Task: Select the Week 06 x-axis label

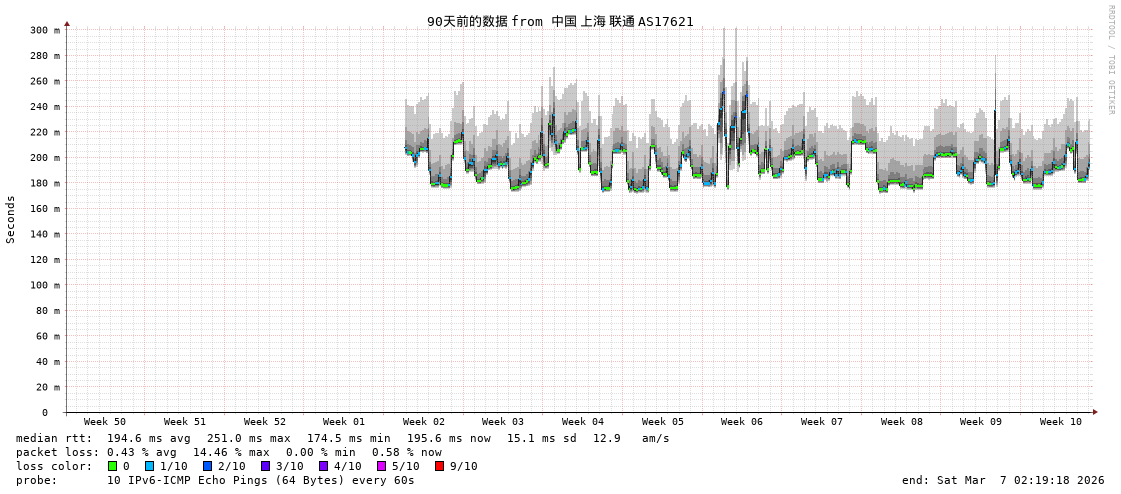Action: coord(742,422)
